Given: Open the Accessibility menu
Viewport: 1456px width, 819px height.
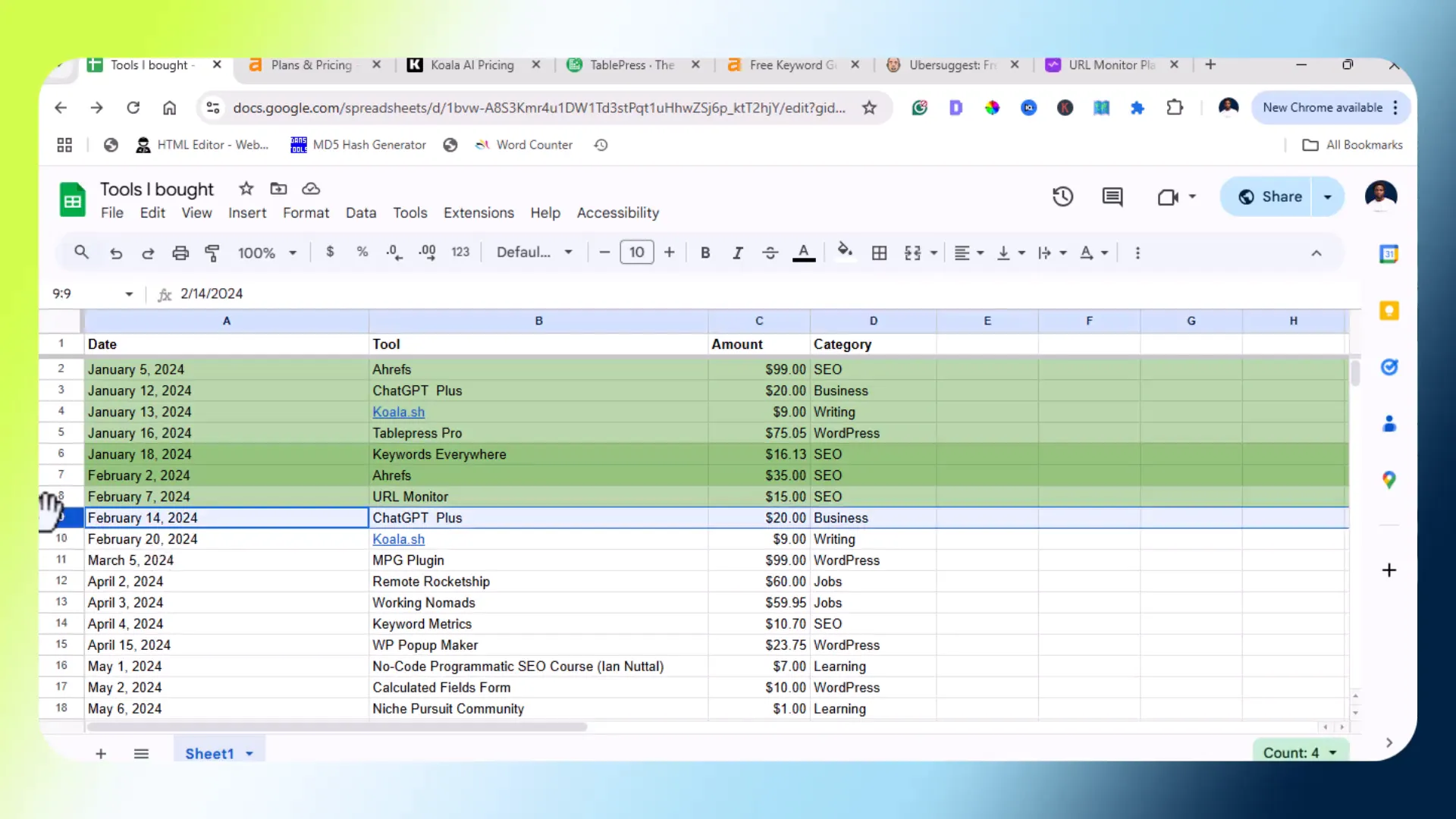Looking at the screenshot, I should [618, 213].
